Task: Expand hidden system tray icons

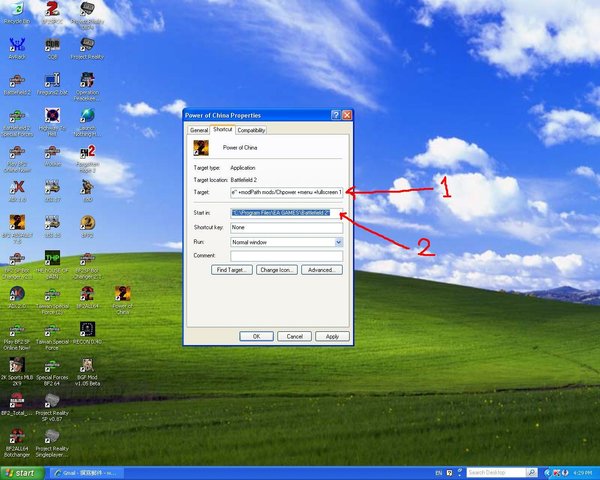Action: click(547, 473)
